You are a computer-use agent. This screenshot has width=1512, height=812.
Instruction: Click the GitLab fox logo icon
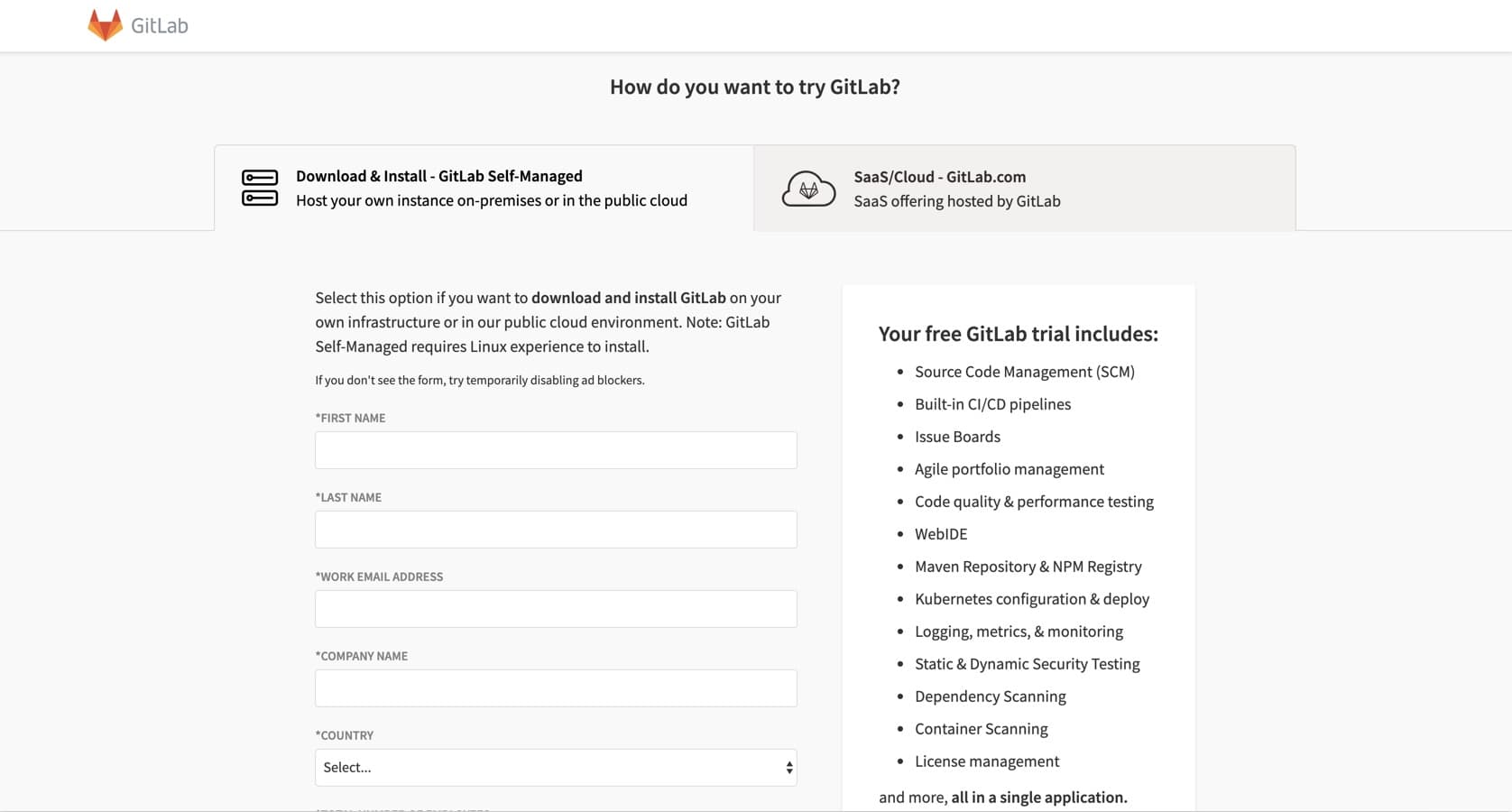[x=105, y=25]
